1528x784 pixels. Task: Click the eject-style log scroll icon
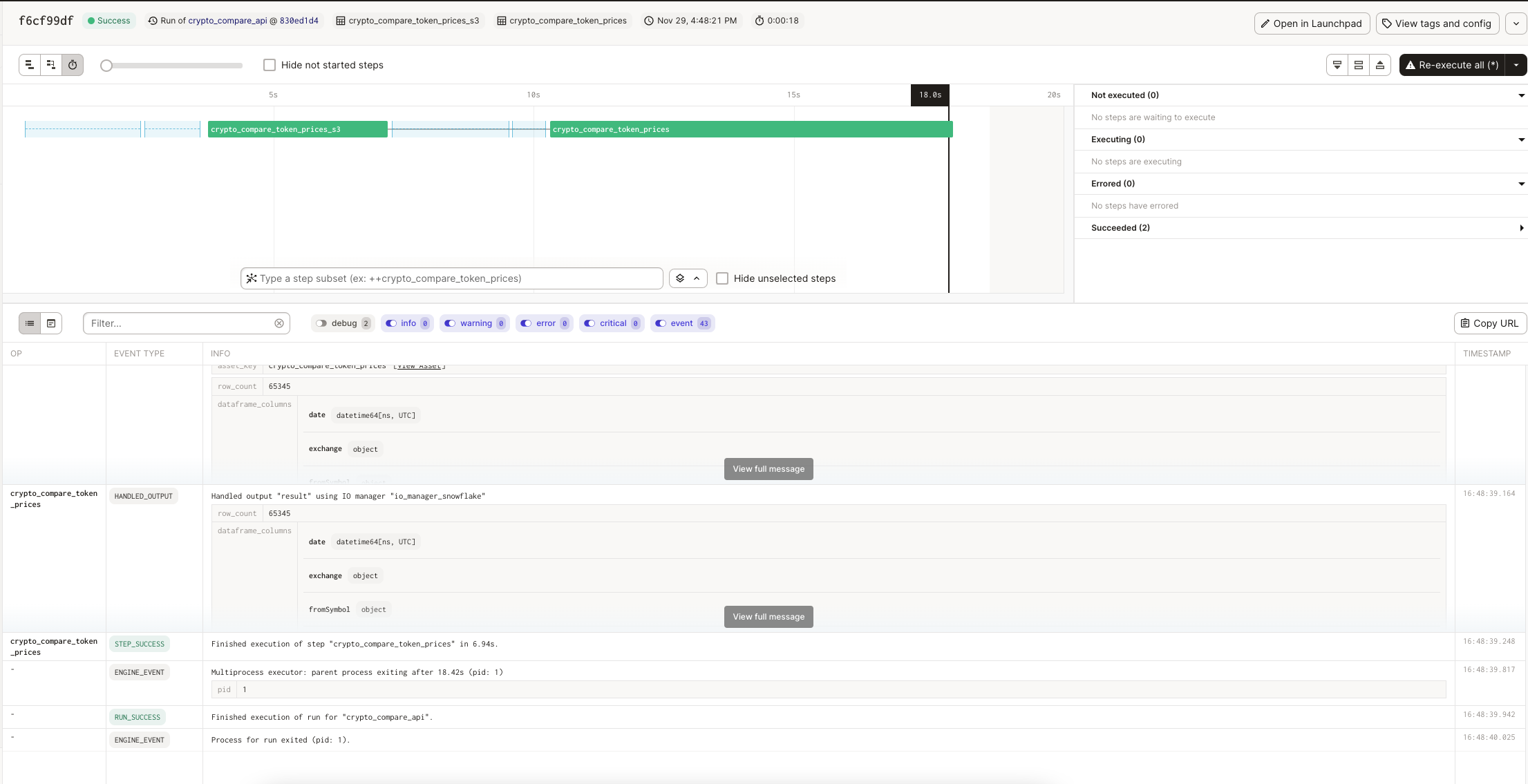[x=1380, y=64]
